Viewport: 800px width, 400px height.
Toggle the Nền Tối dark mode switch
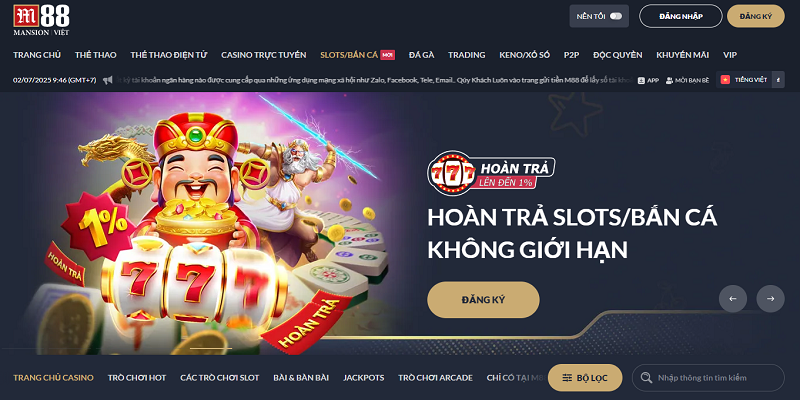(x=616, y=16)
